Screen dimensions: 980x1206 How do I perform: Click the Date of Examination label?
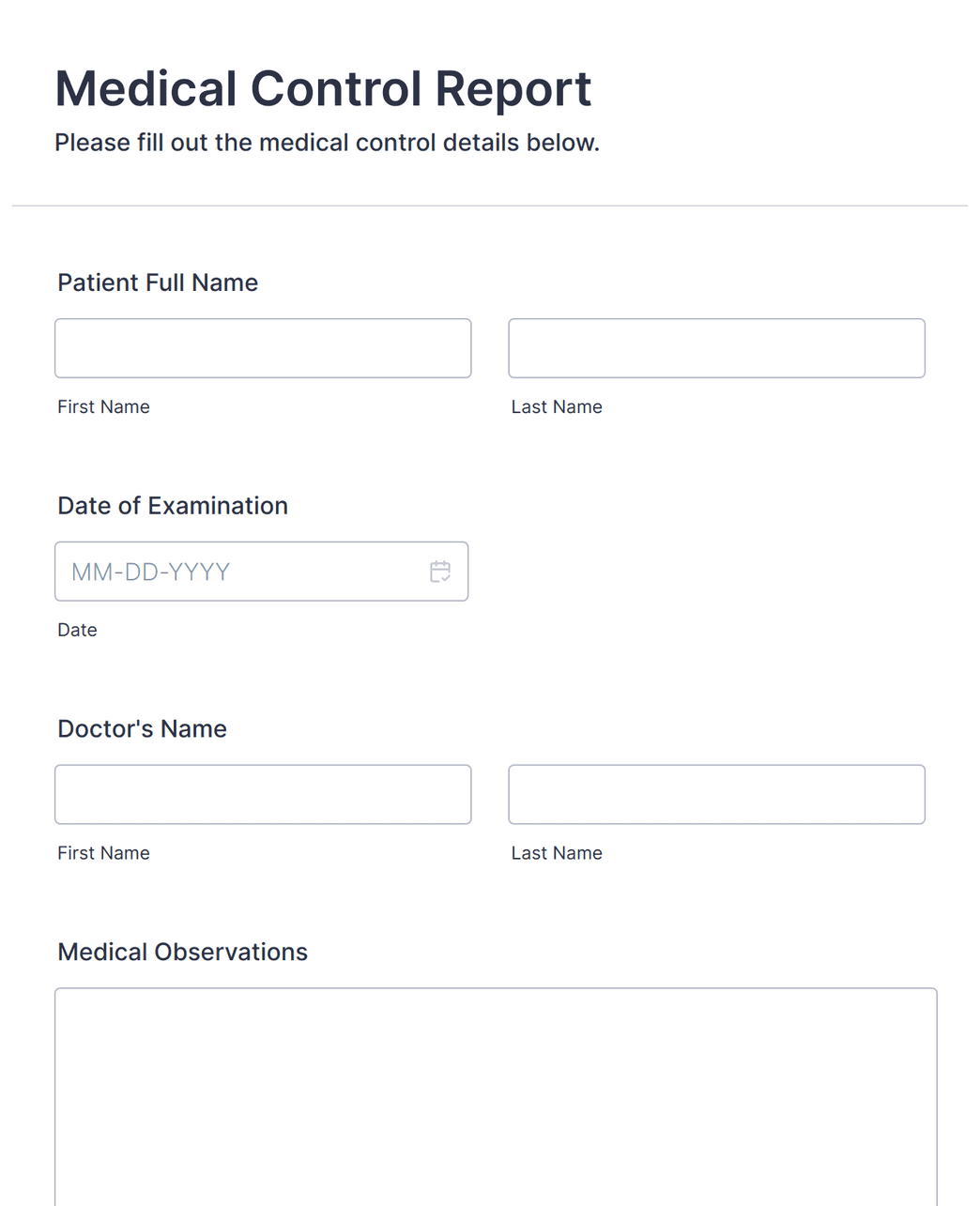click(x=173, y=506)
